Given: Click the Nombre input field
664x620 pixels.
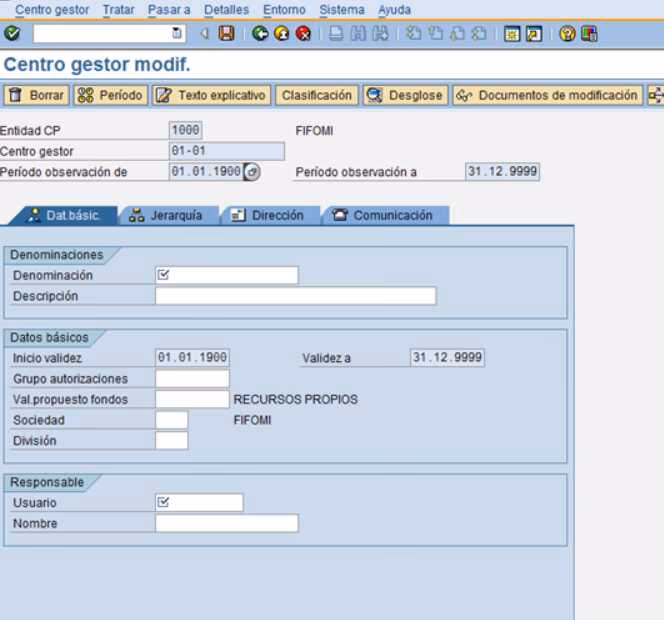Looking at the screenshot, I should [x=227, y=523].
